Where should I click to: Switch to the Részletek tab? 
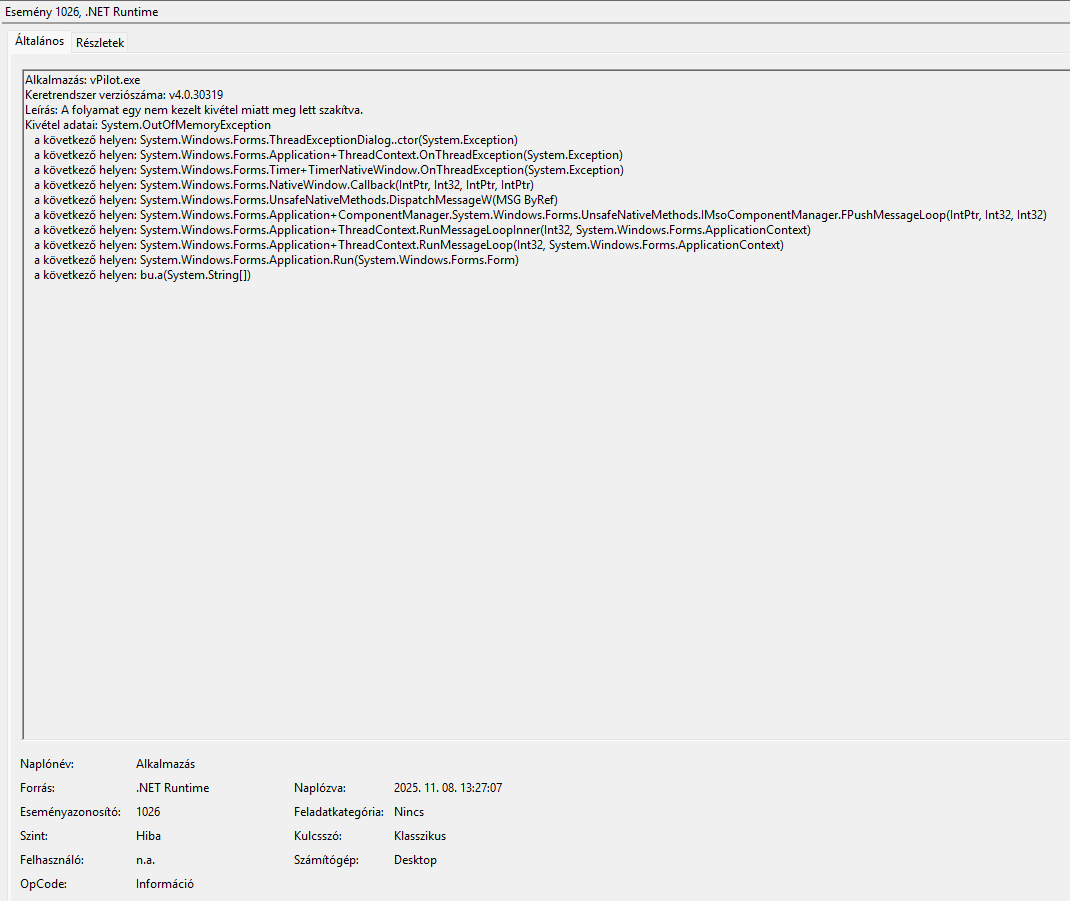[100, 43]
